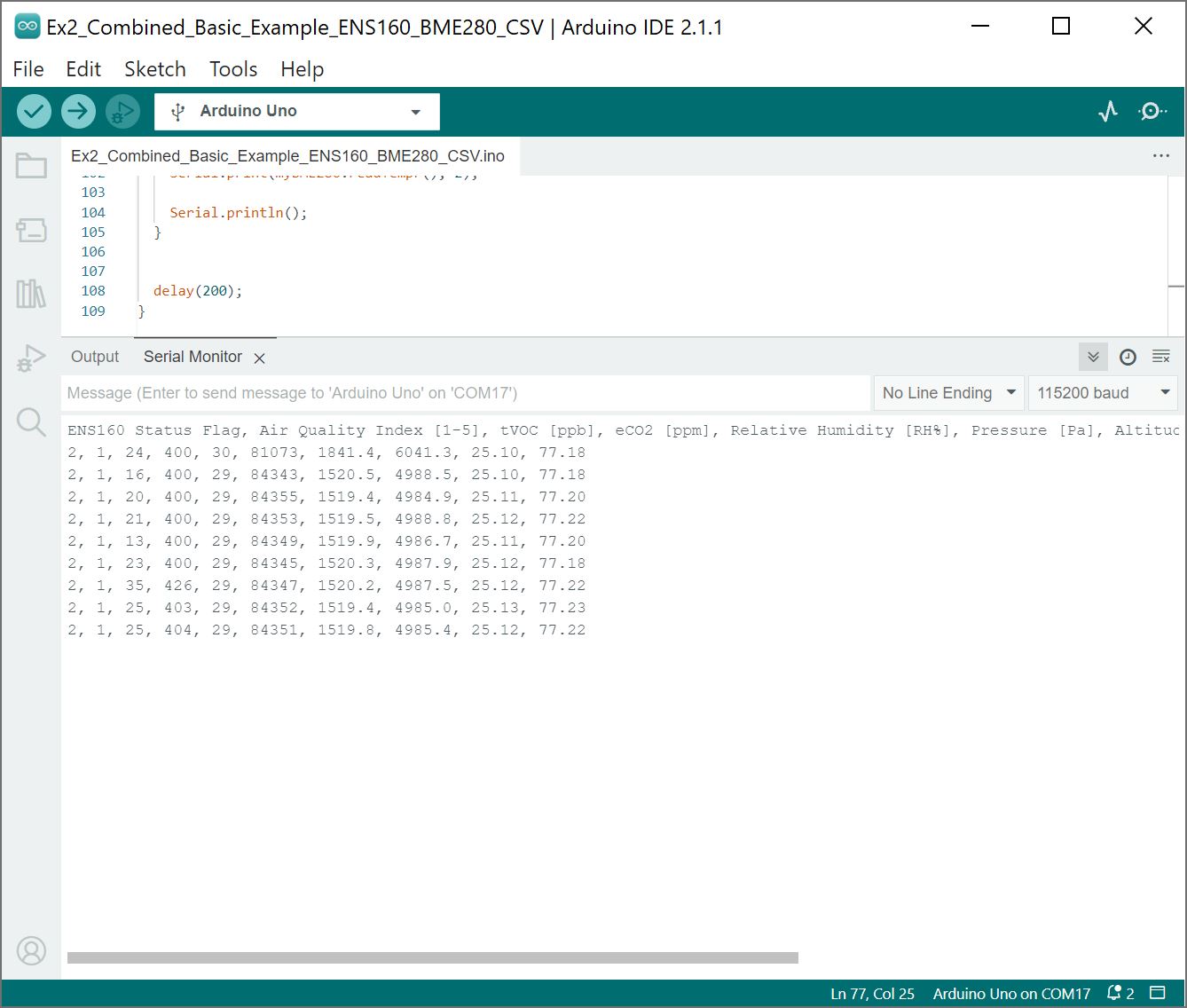Open the Serial Monitor magnifier icon in toolbar
The height and width of the screenshot is (1008, 1187).
click(x=1152, y=112)
